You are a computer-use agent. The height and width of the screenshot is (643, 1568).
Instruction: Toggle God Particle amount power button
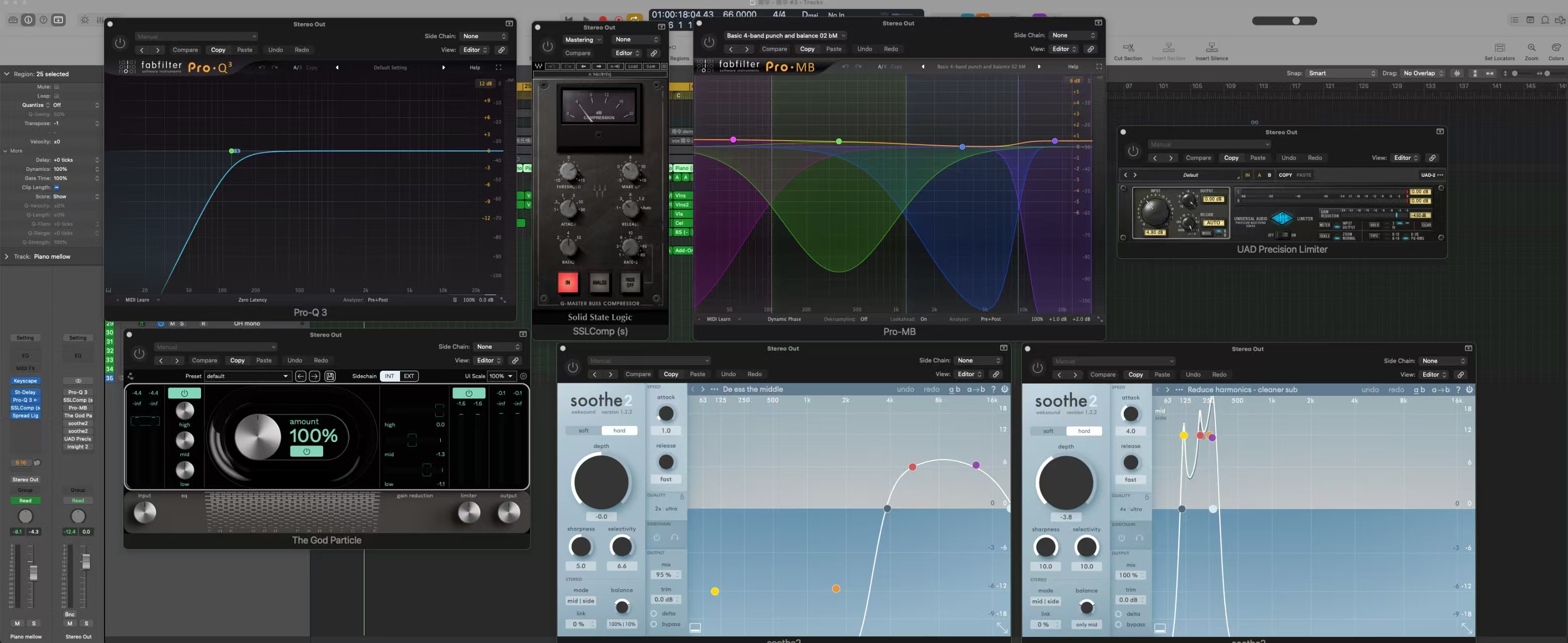306,452
